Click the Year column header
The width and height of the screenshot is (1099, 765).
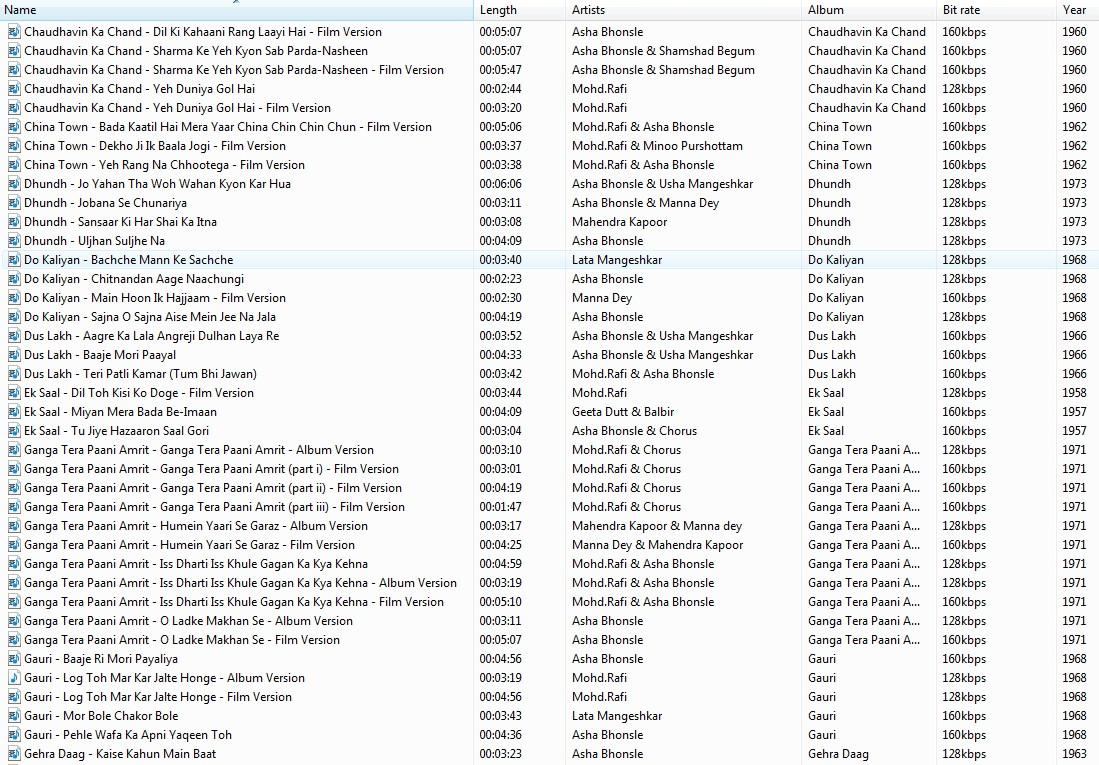click(1077, 10)
